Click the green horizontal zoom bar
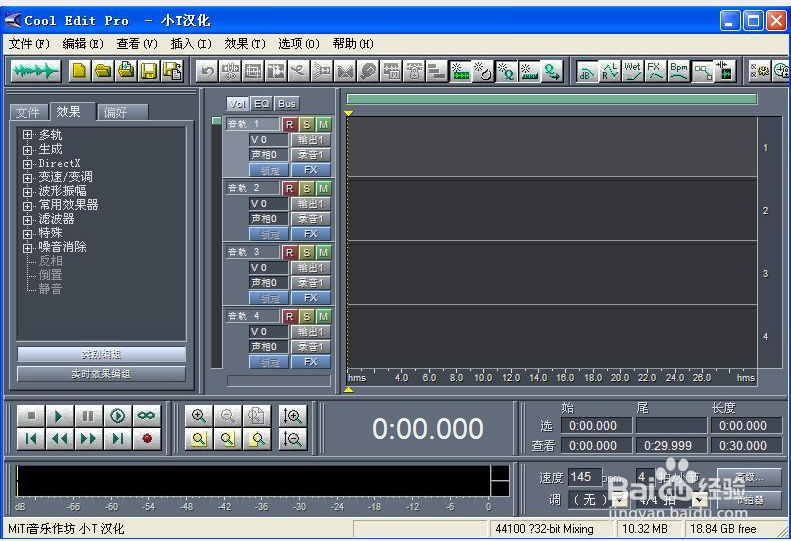The image size is (791, 541). click(552, 98)
